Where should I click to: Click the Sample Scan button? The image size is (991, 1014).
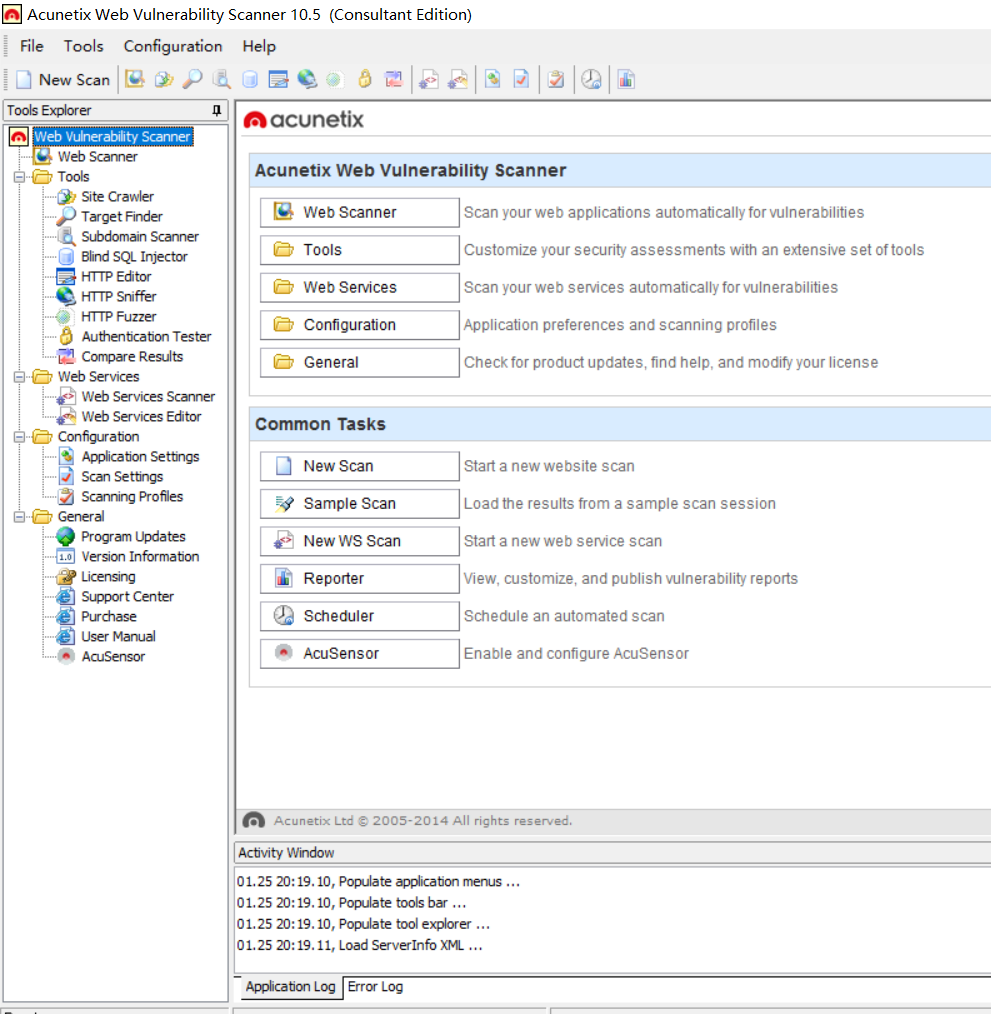coord(360,503)
